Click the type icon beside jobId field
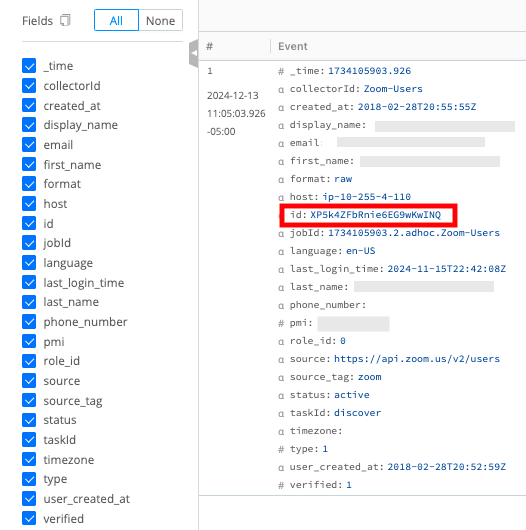526x530 pixels. (281, 234)
